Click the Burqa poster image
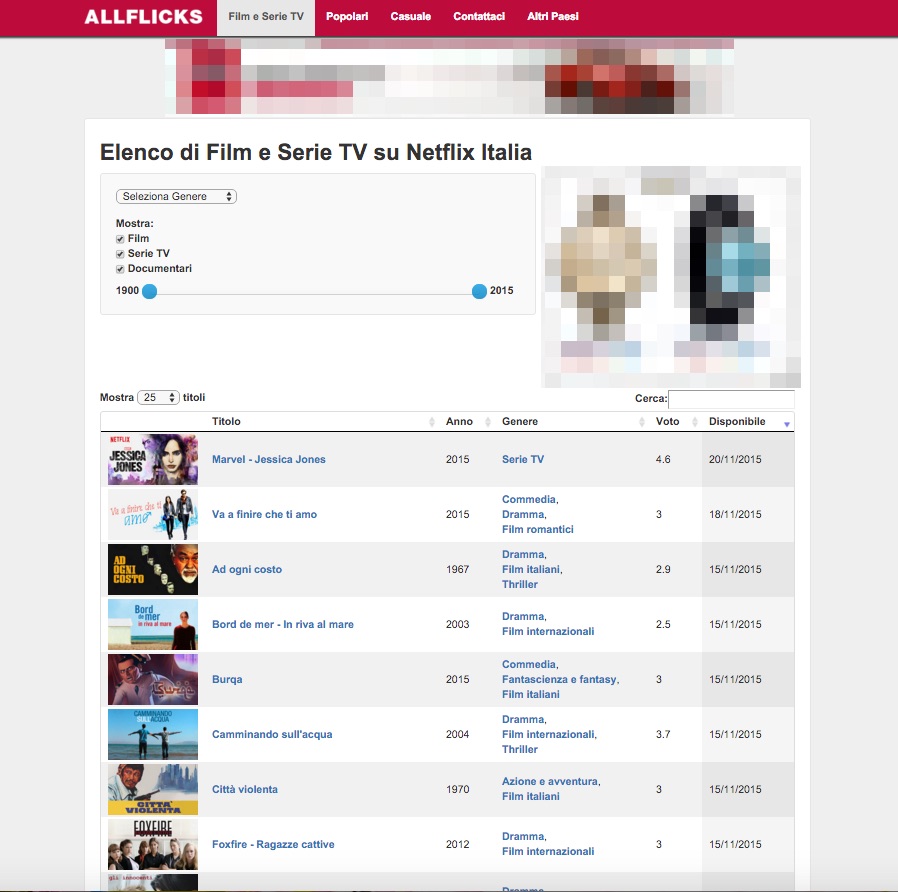Viewport: 898px width, 892px height. tap(153, 679)
